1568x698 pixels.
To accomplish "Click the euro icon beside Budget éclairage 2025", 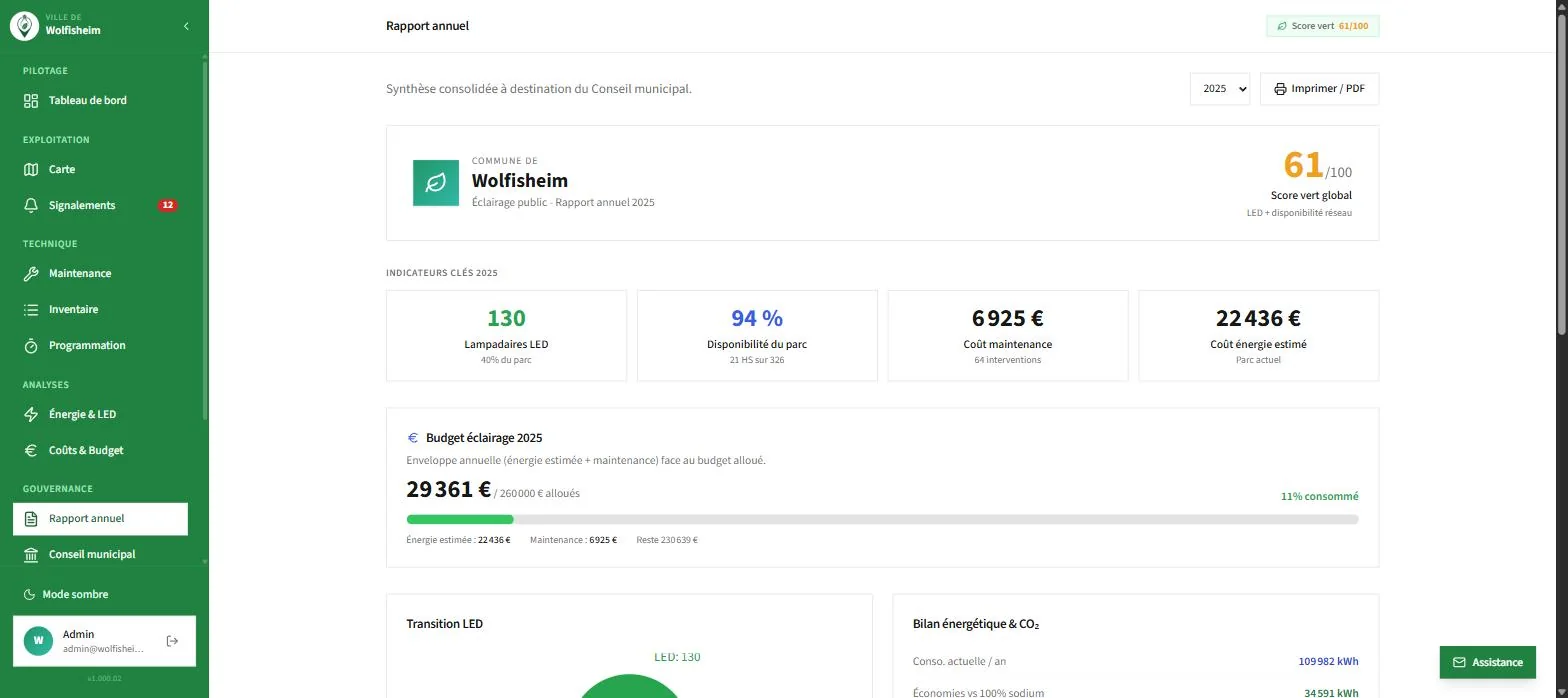I will point(412,438).
